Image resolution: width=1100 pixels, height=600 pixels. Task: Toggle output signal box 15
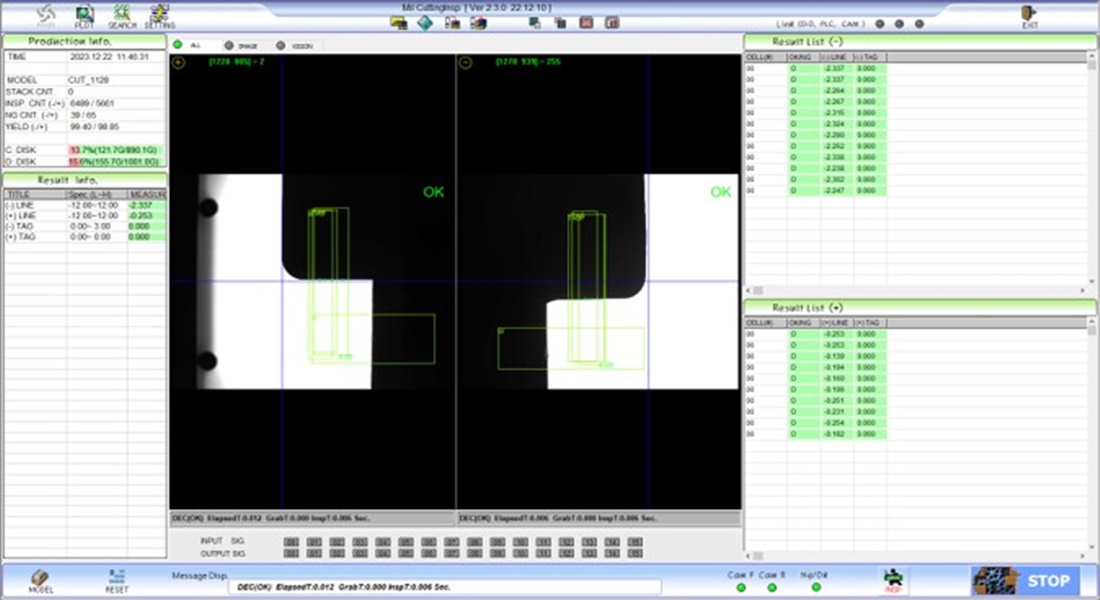(x=637, y=553)
